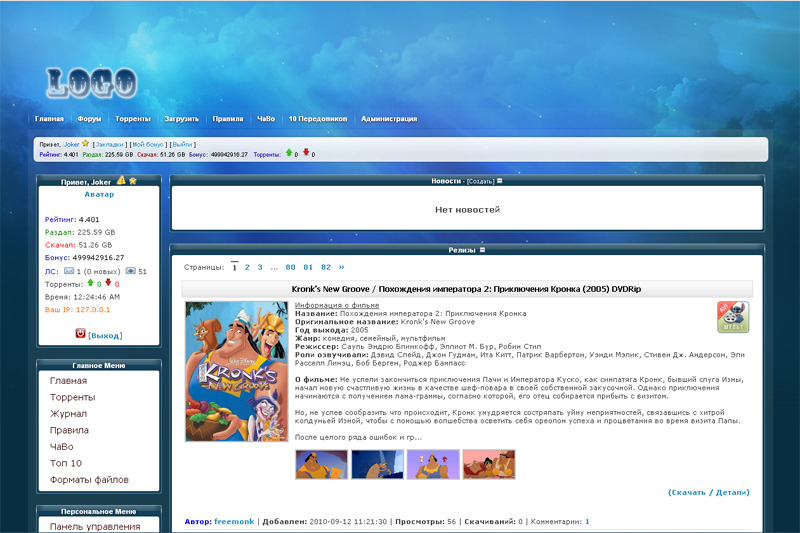
Task: Click the green up arrow in sidebar Торренты row
Action: (x=90, y=282)
